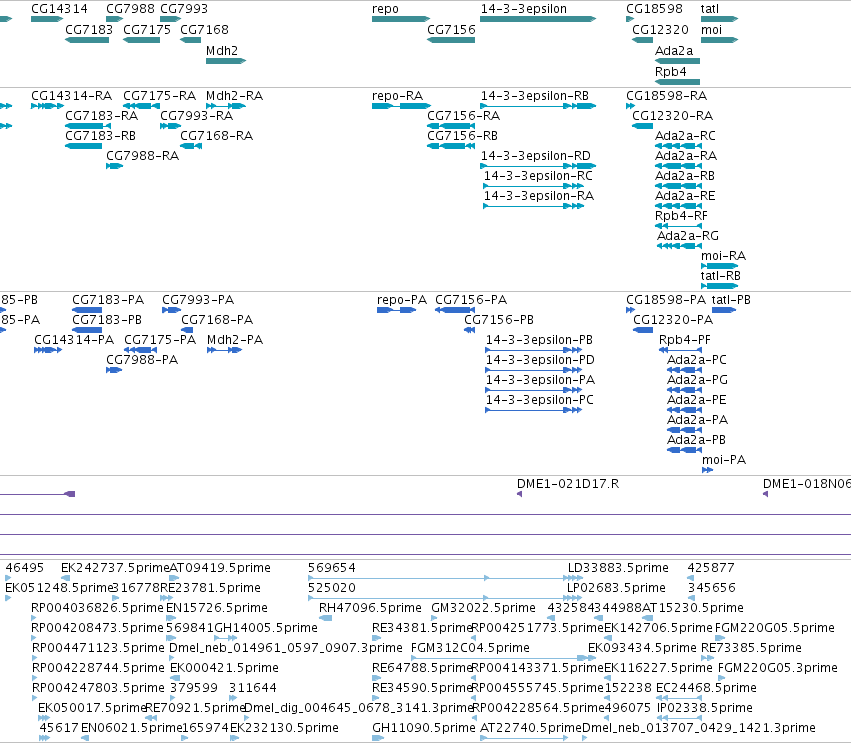Select the CG7183-RA transcript
The height and width of the screenshot is (743, 851).
pos(88,126)
